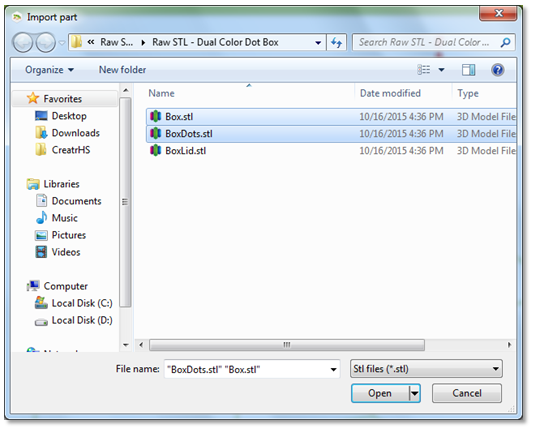Sort files by Date modified column
This screenshot has height=431, width=535.
[x=390, y=94]
